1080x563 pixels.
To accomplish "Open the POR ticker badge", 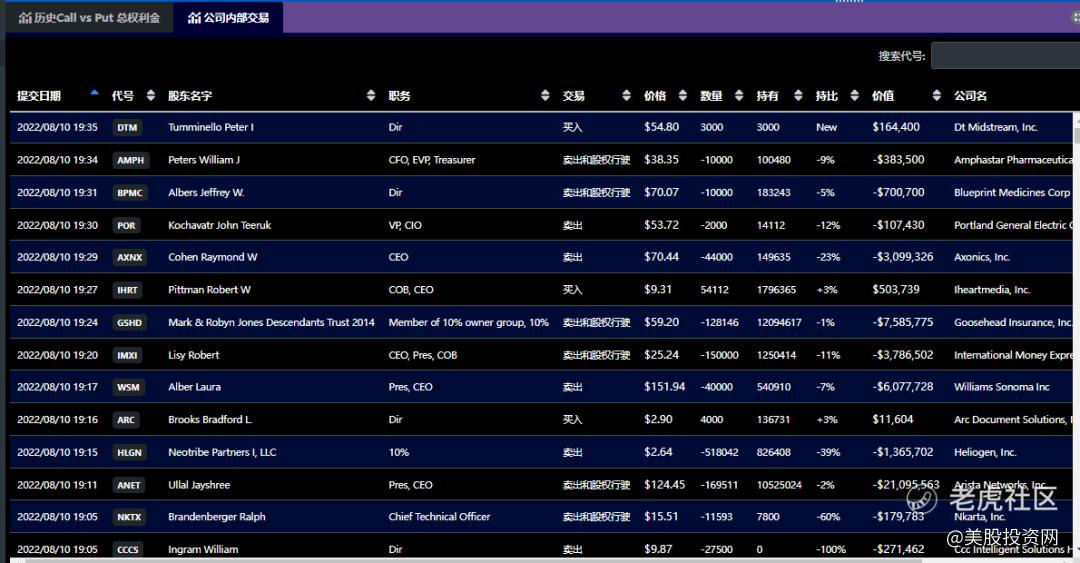I will pos(126,225).
